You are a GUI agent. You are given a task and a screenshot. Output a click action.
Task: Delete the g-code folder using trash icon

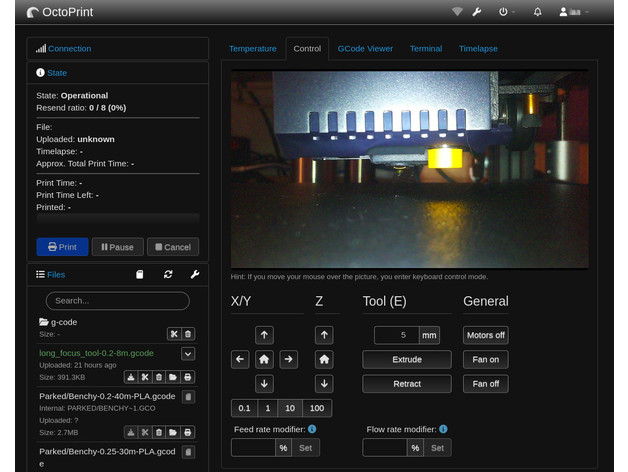(x=188, y=334)
